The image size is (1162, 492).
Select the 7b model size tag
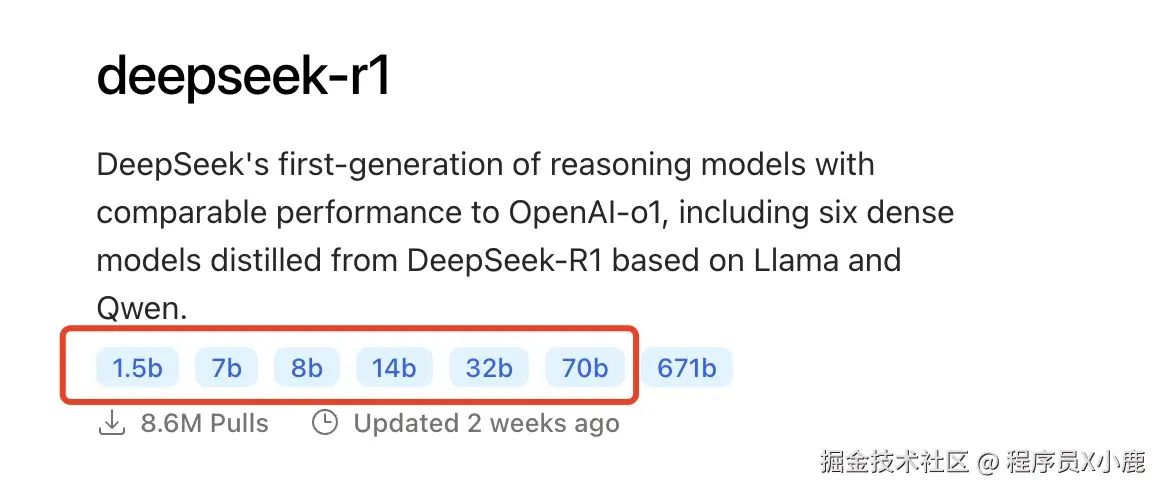click(x=226, y=368)
